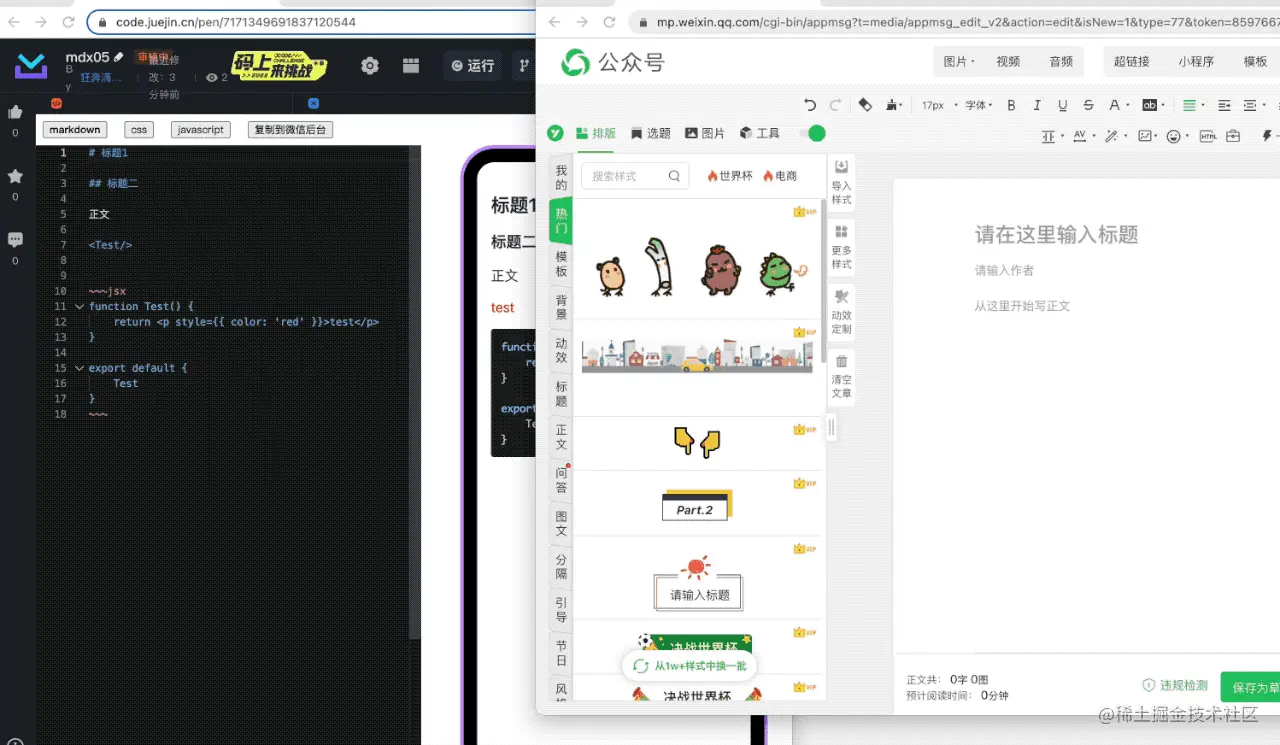
Task: Toggle the green plugin switch on the toolbar
Action: coord(817,133)
